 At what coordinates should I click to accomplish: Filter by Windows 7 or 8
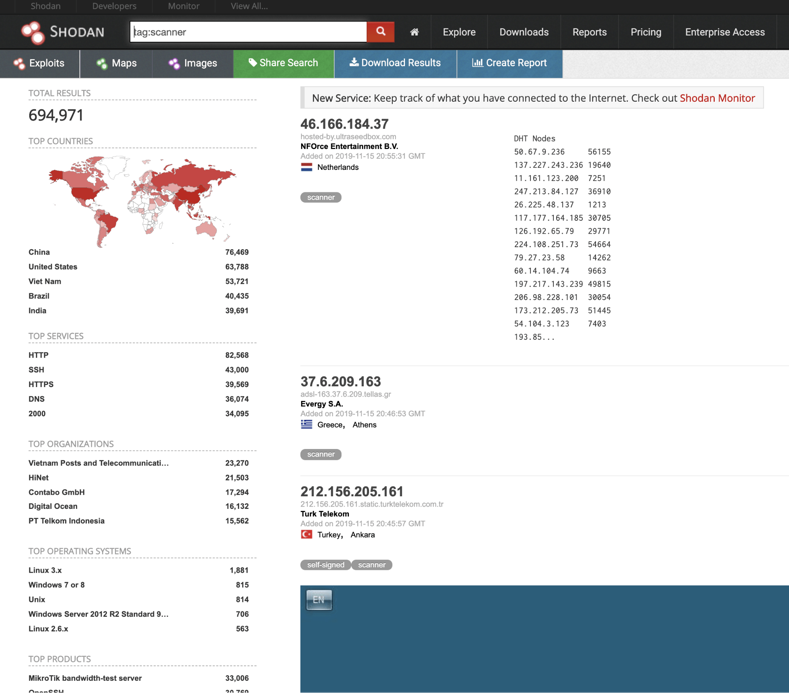[x=56, y=585]
